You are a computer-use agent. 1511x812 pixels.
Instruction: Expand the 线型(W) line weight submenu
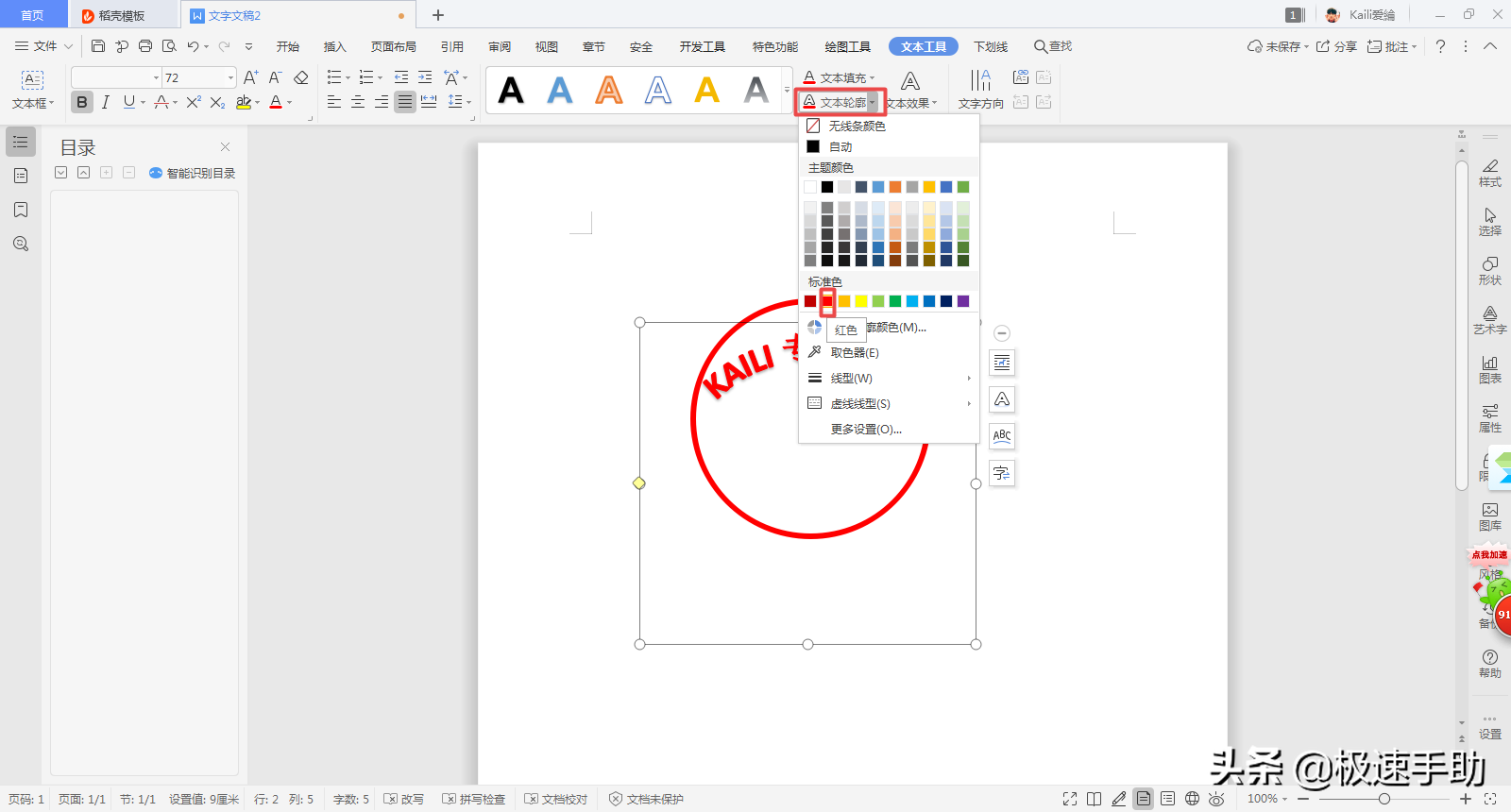coord(889,378)
